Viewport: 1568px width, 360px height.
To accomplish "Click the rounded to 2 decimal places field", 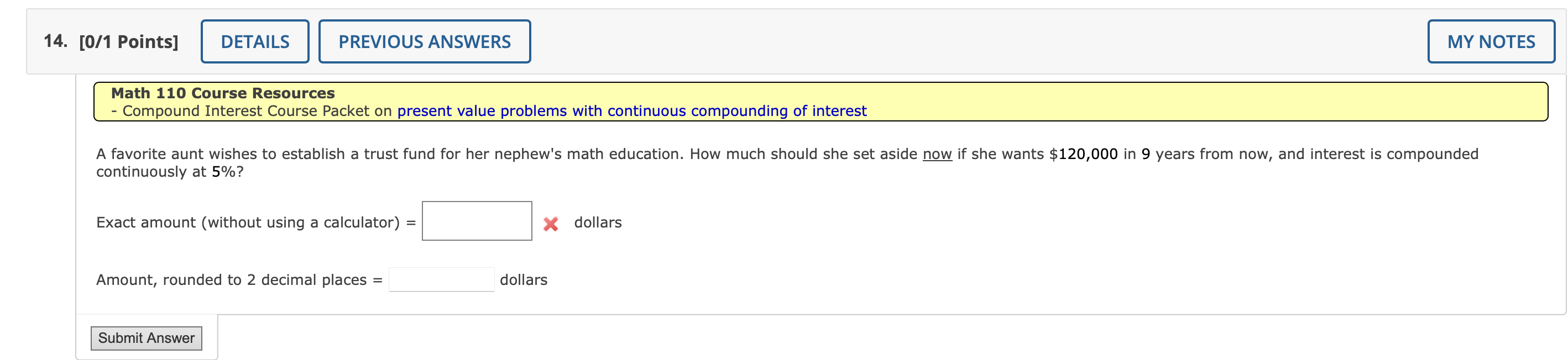I will pos(441,279).
